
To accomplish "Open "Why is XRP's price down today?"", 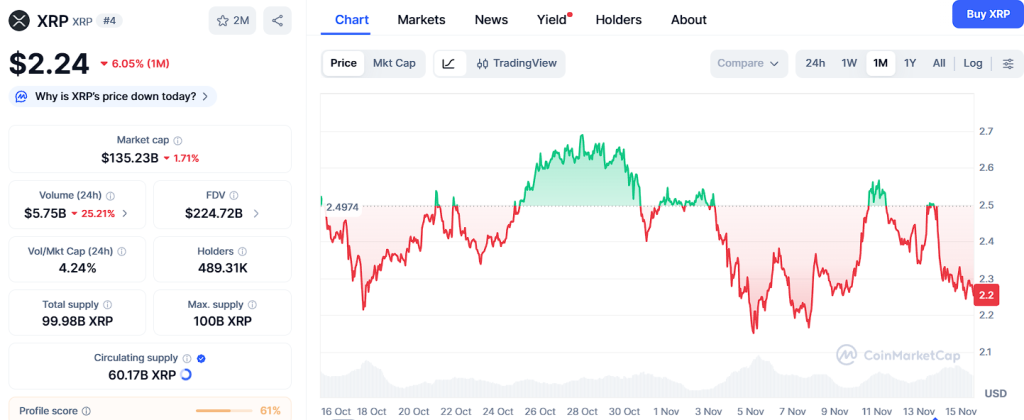I will (113, 96).
